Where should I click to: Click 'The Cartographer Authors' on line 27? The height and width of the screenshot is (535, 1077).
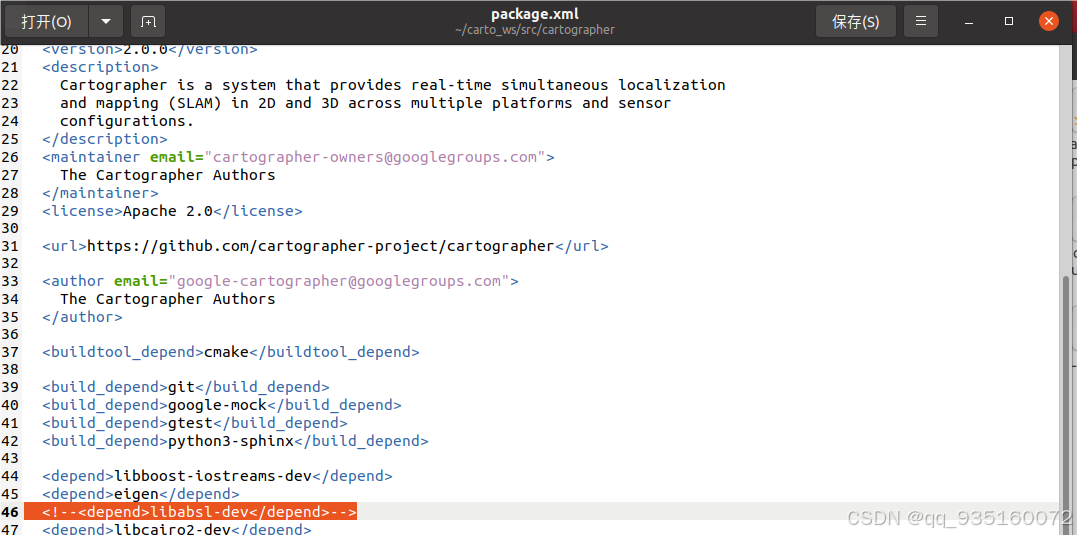pyautogui.click(x=168, y=174)
